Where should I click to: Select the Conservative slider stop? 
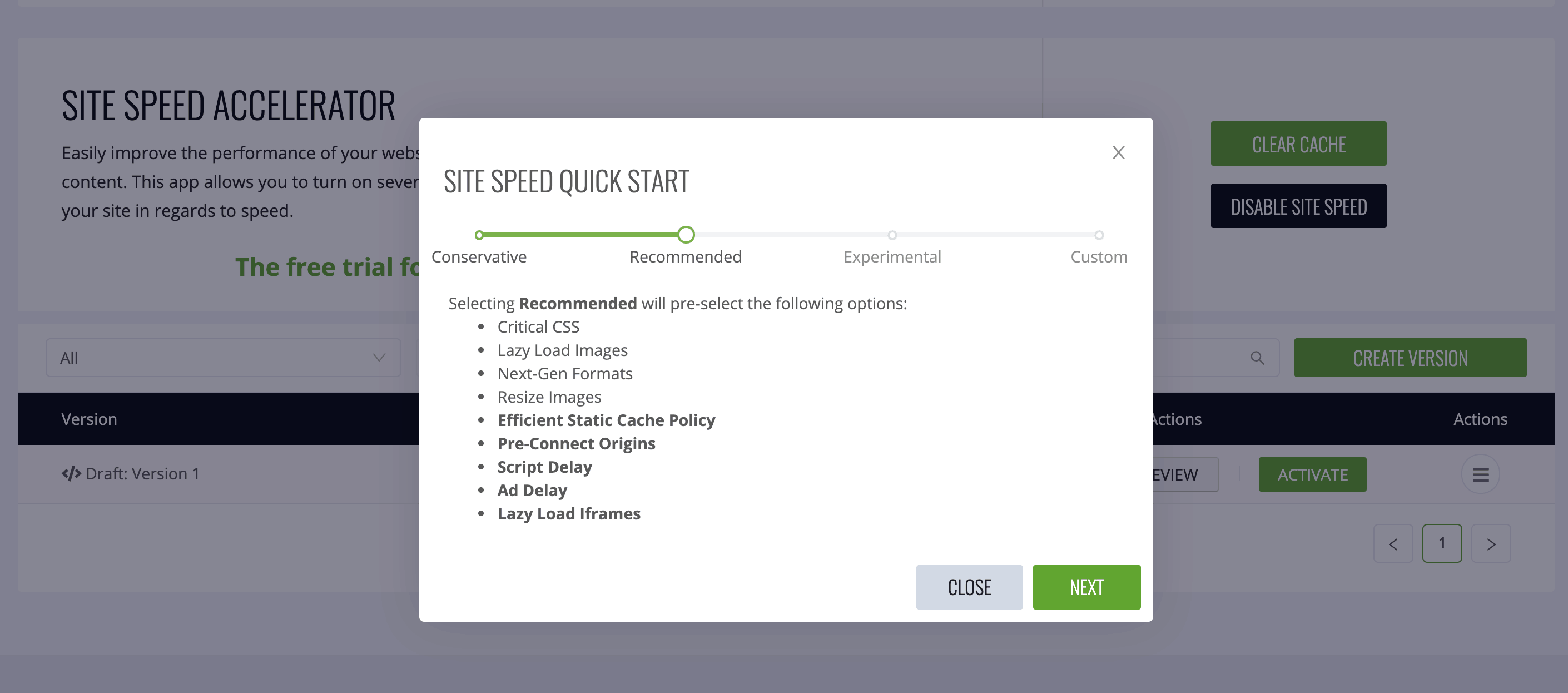[479, 235]
